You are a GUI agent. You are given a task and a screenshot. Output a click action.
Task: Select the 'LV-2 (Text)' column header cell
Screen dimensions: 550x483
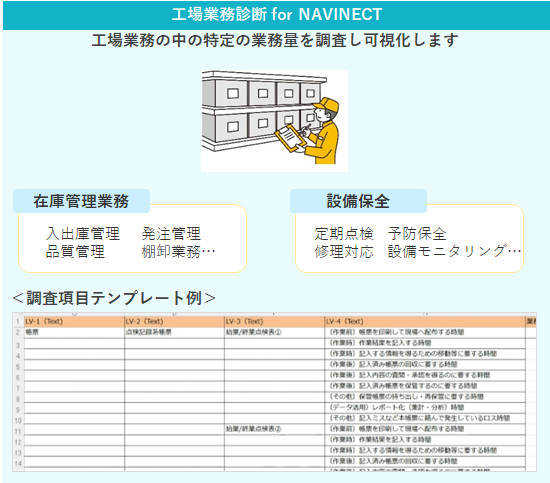[174, 322]
